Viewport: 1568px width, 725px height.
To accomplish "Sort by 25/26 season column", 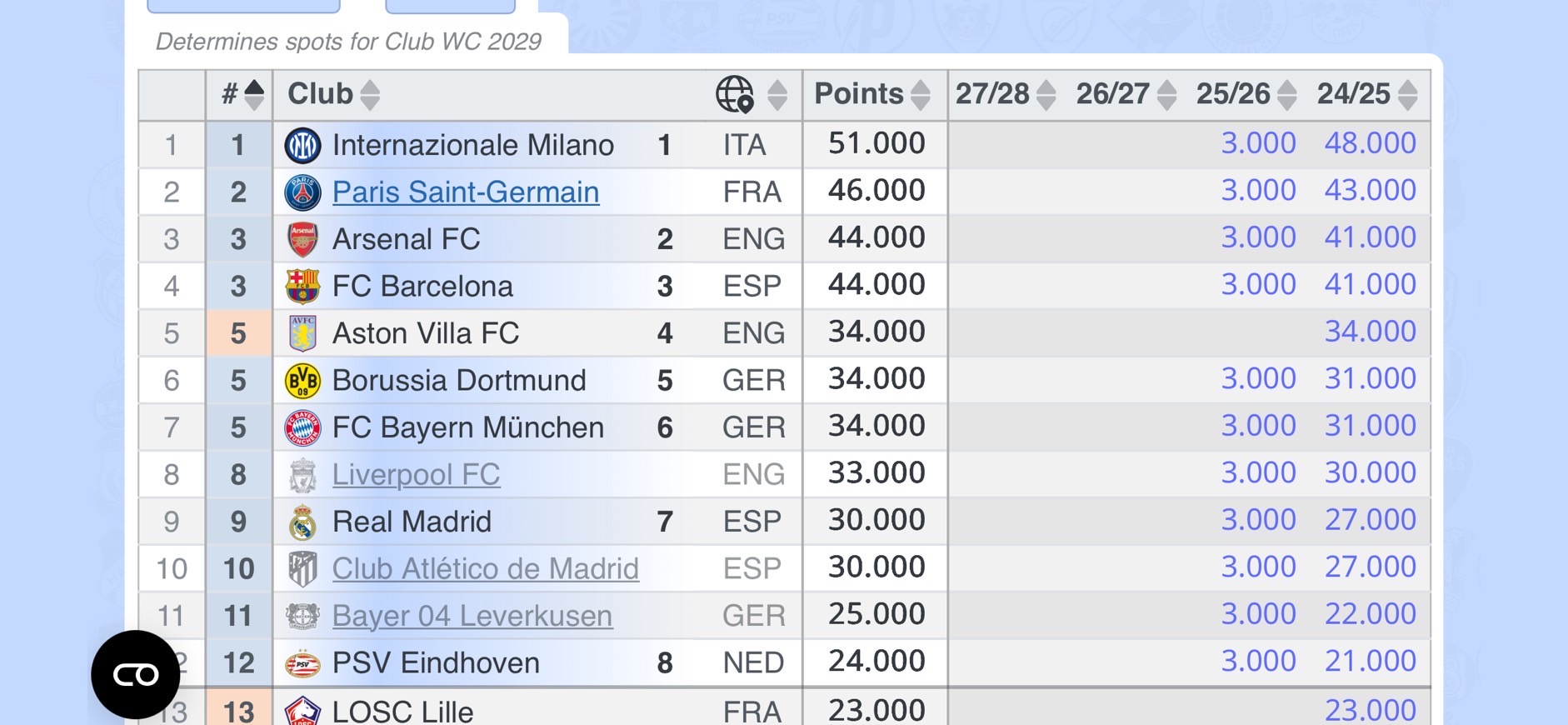I will [x=1287, y=94].
